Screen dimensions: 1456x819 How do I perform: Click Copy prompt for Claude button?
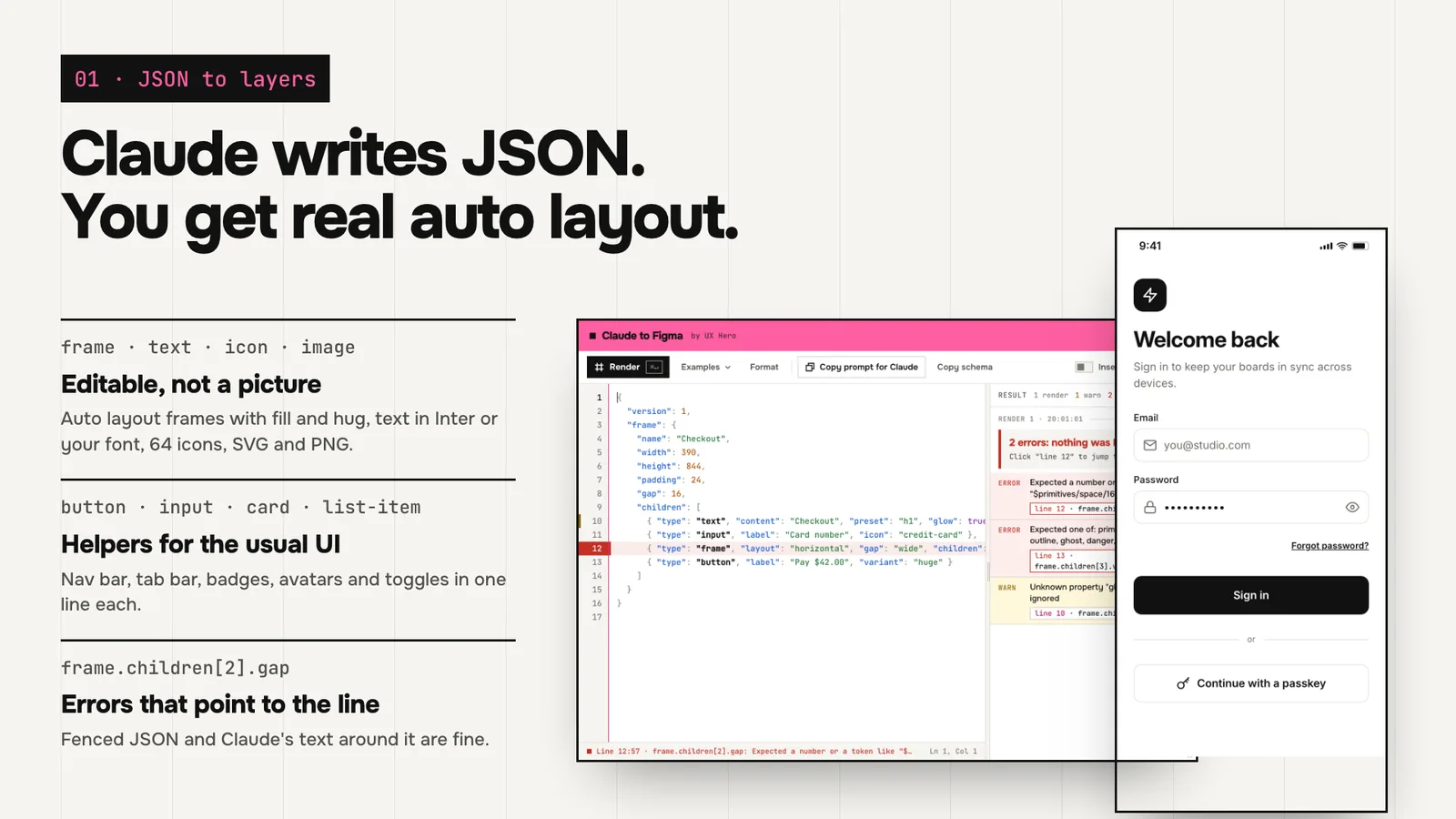[x=862, y=367]
